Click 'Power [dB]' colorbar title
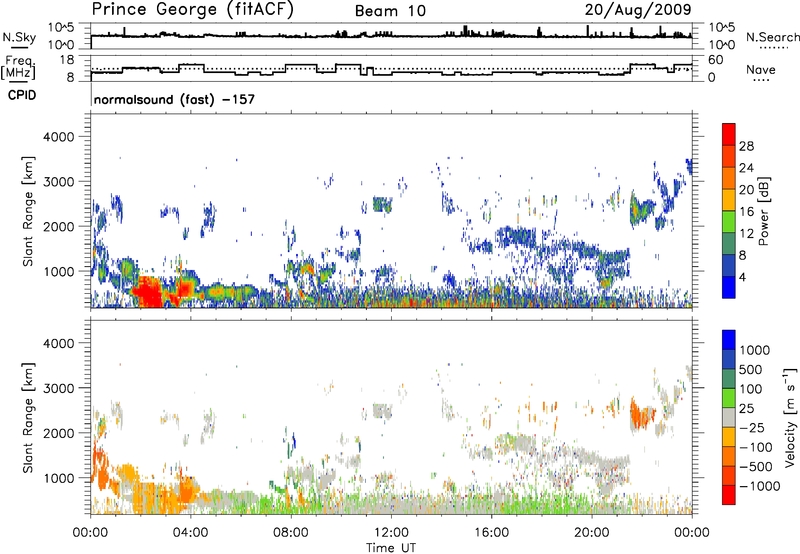Screen dimensions: 800x554 pyautogui.click(x=763, y=211)
